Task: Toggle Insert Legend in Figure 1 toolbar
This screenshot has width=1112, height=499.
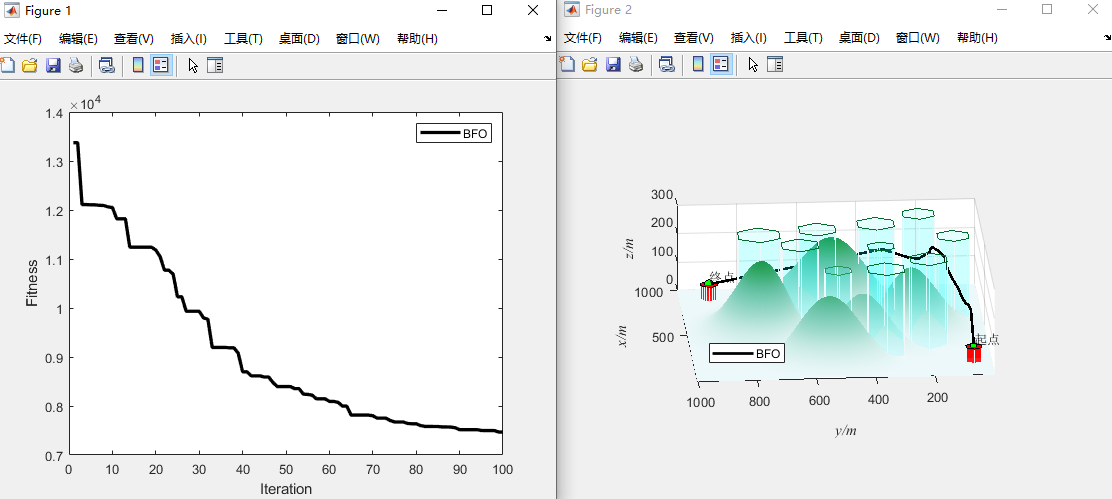Action: coord(160,65)
